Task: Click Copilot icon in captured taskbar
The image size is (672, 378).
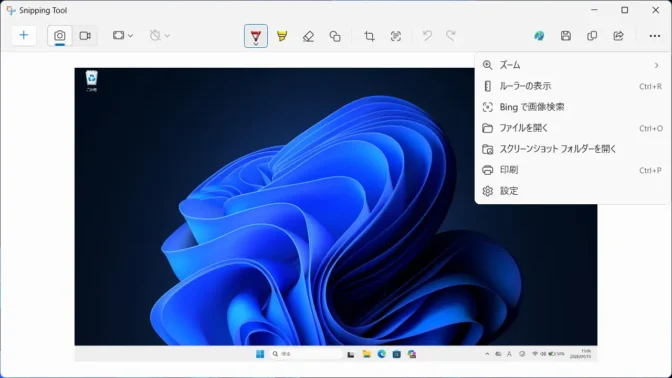Action: coord(412,354)
